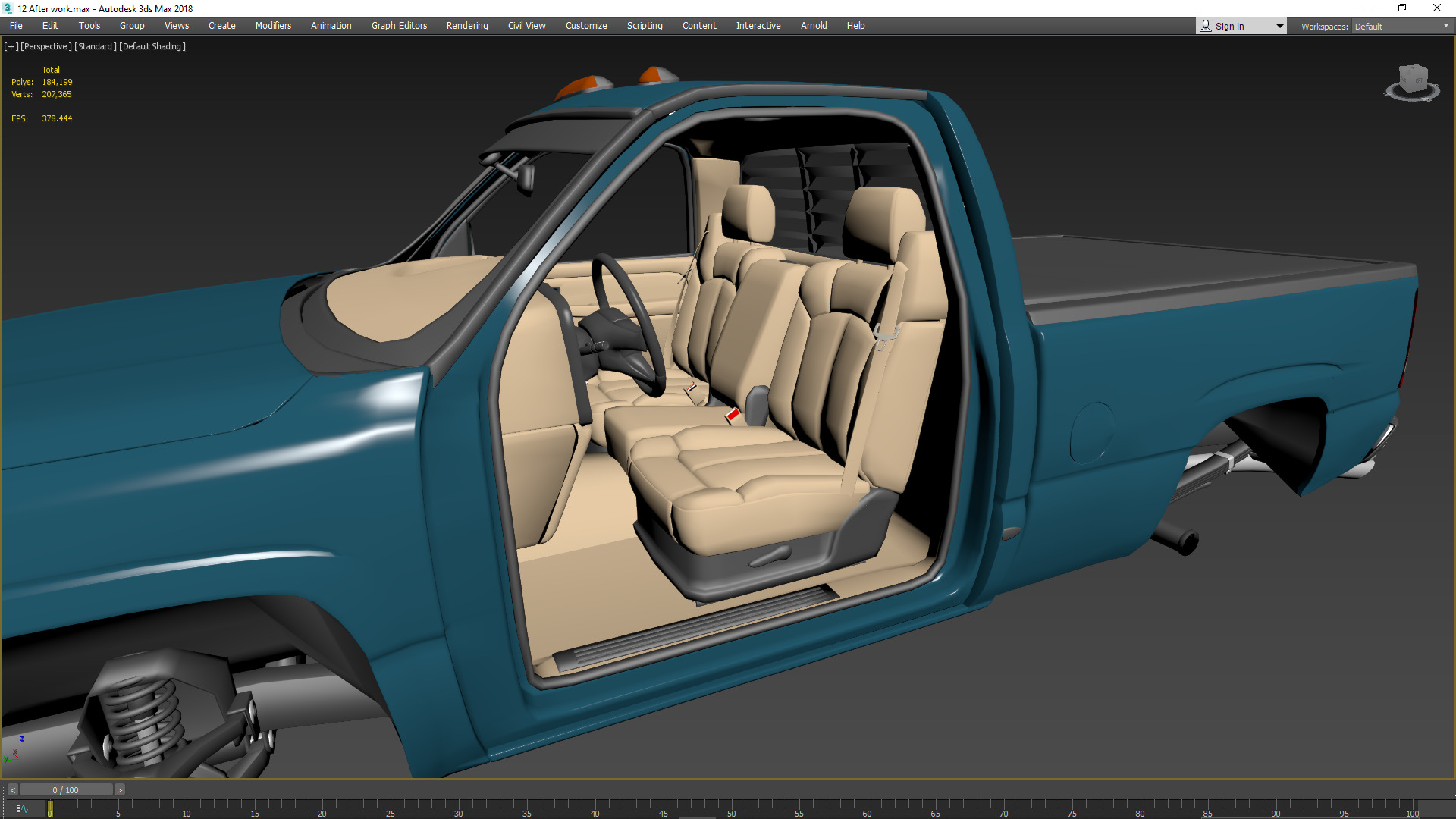Open the Graph Editors menu
Viewport: 1456px width, 819px height.
399,26
